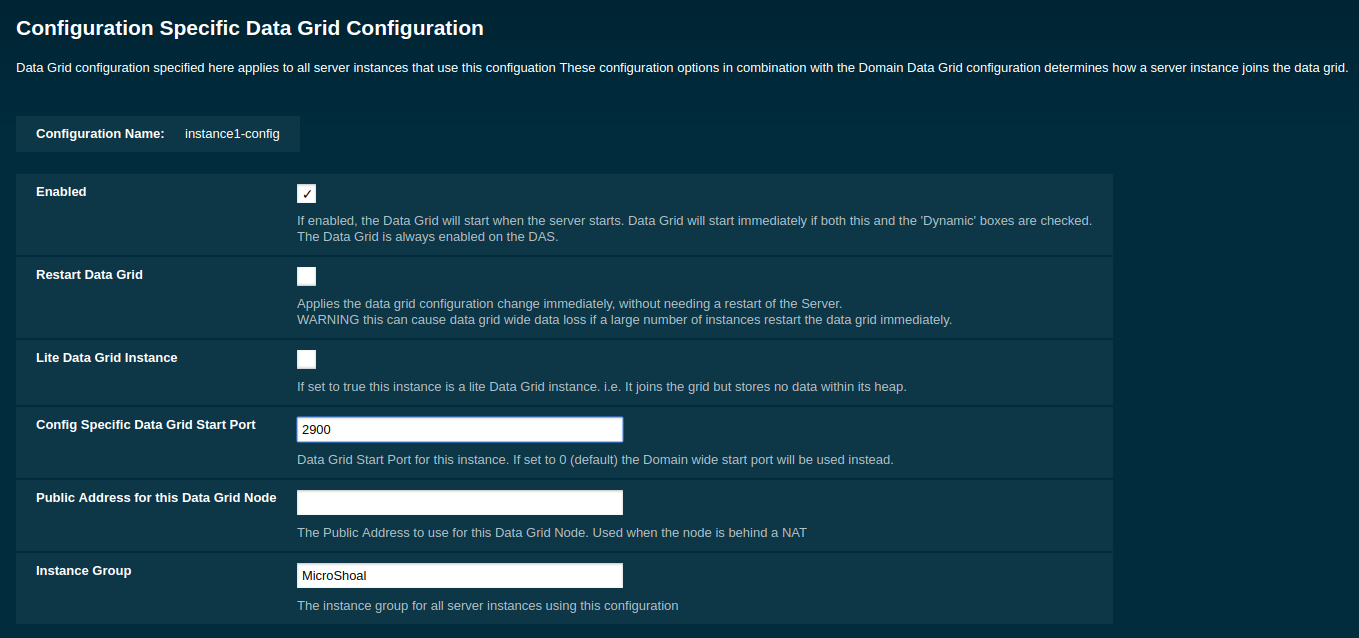1359x638 pixels.
Task: Click the Enabled row label
Action: (61, 191)
